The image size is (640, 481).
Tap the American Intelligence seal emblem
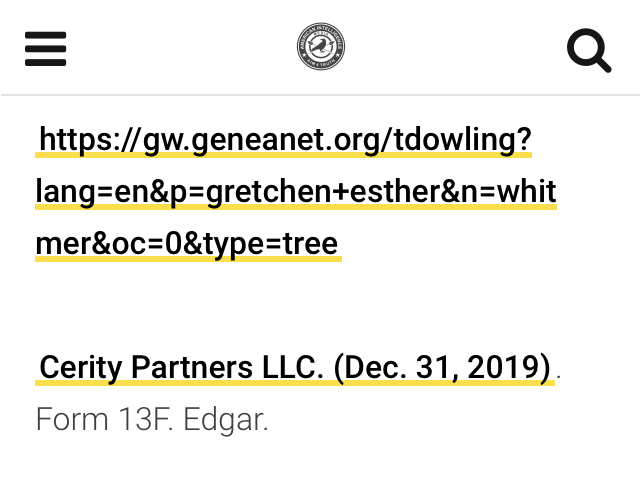(321, 46)
